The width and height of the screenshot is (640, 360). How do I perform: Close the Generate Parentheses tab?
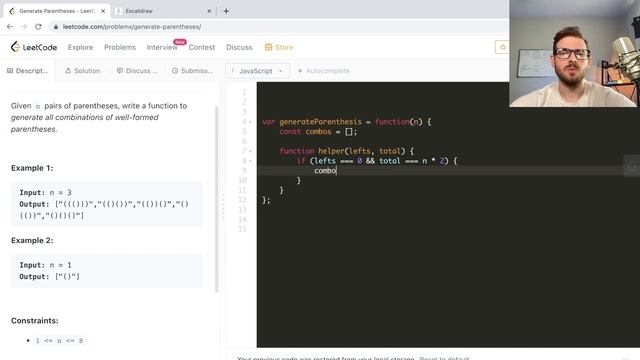coord(103,11)
